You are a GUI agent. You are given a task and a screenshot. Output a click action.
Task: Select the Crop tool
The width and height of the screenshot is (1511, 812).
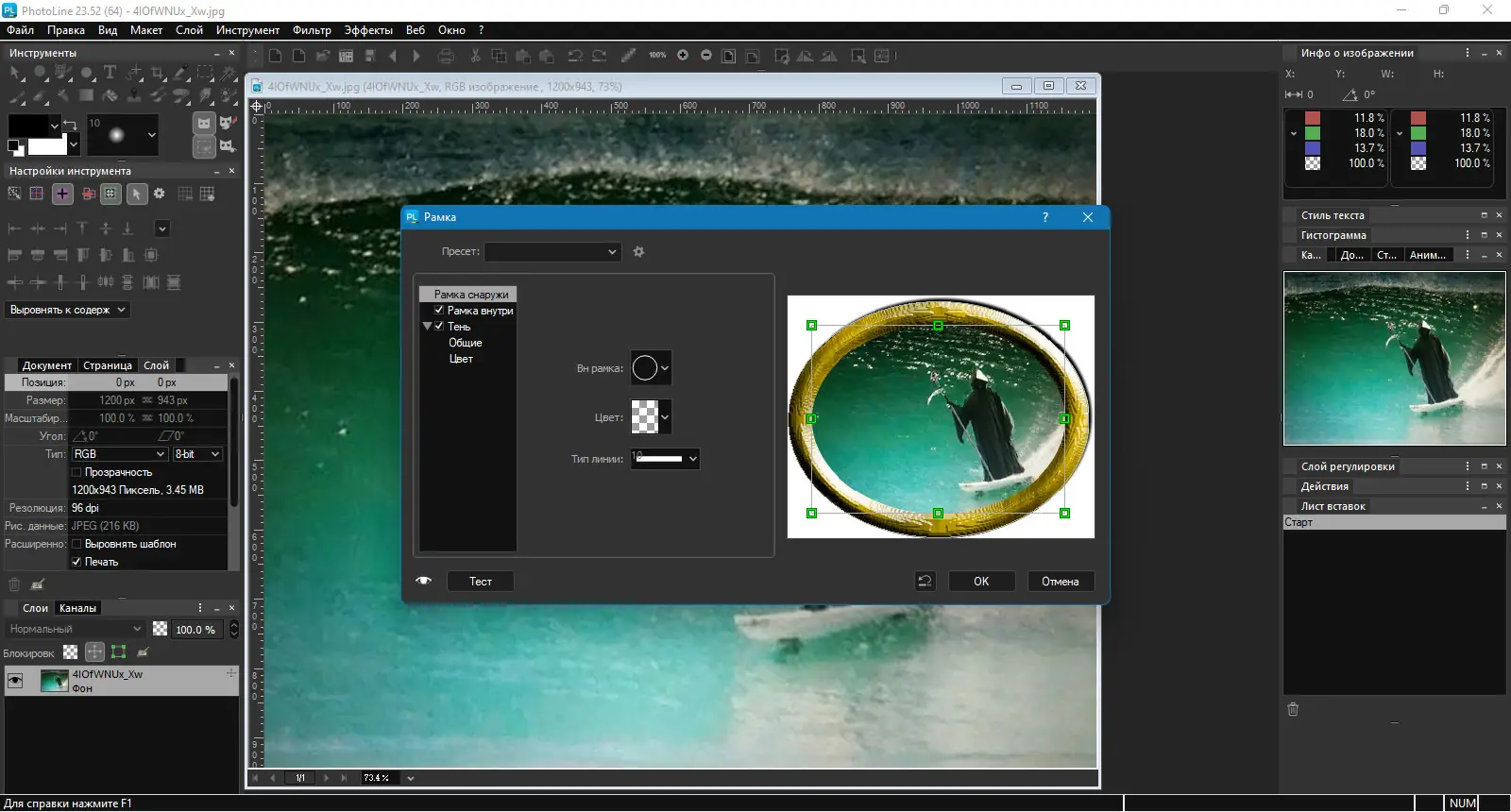pyautogui.click(x=158, y=73)
